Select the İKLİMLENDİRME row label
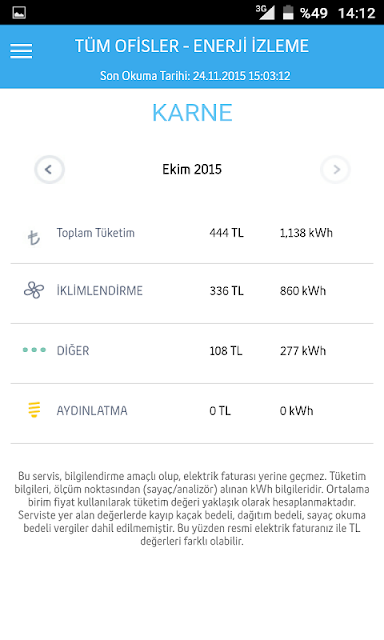 (x=100, y=291)
